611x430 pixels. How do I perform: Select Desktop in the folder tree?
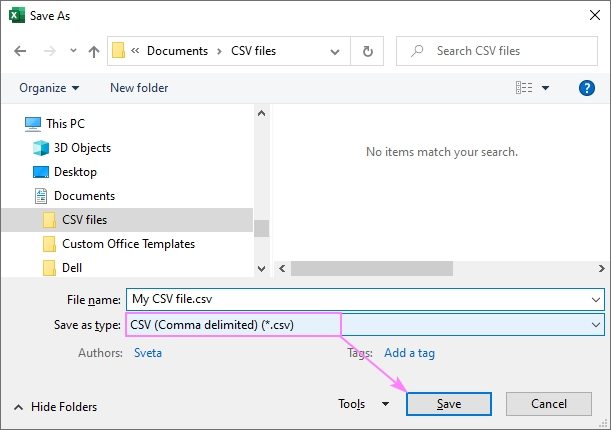[x=75, y=172]
